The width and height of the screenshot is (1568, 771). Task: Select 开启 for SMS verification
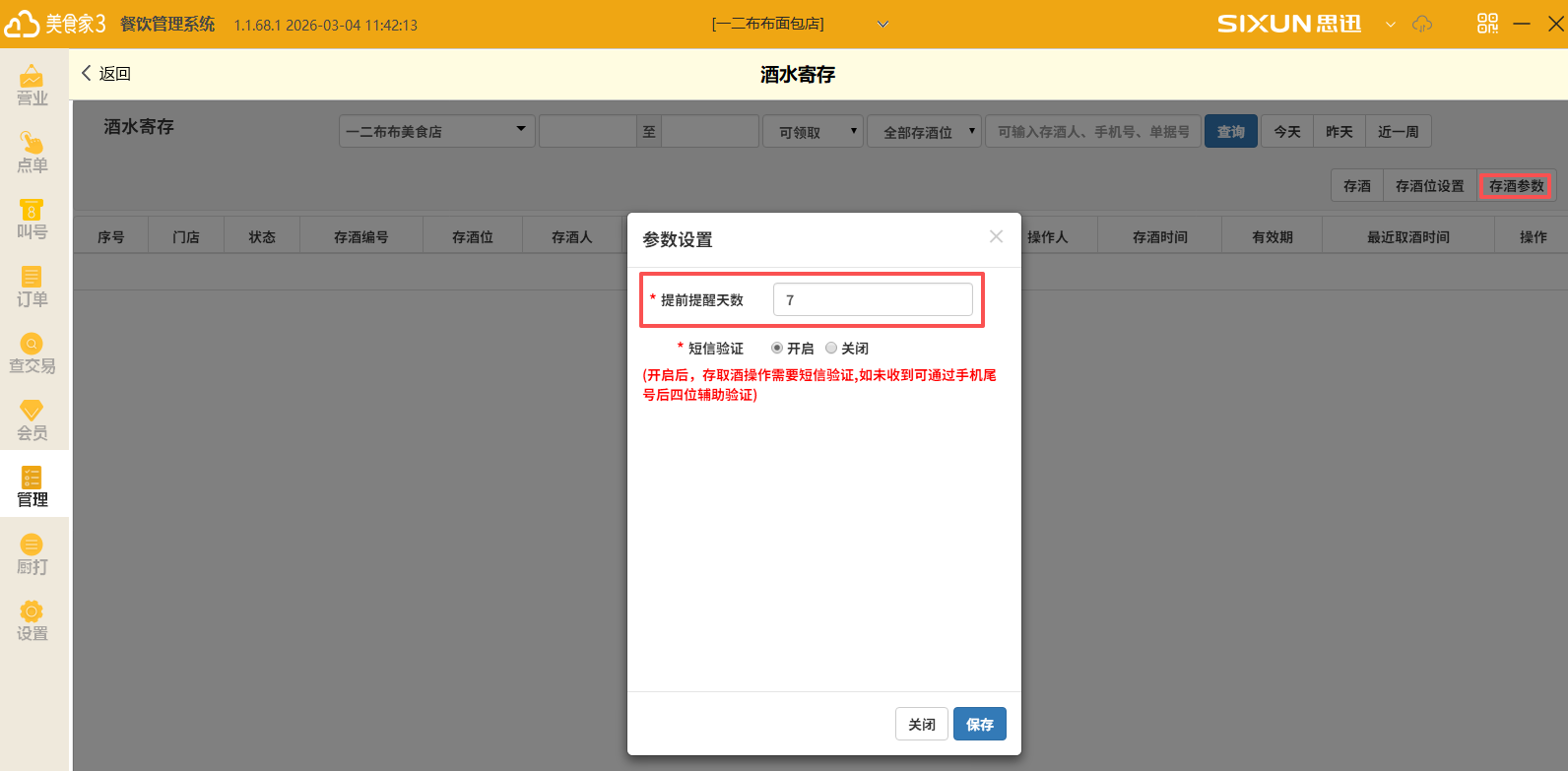(777, 349)
